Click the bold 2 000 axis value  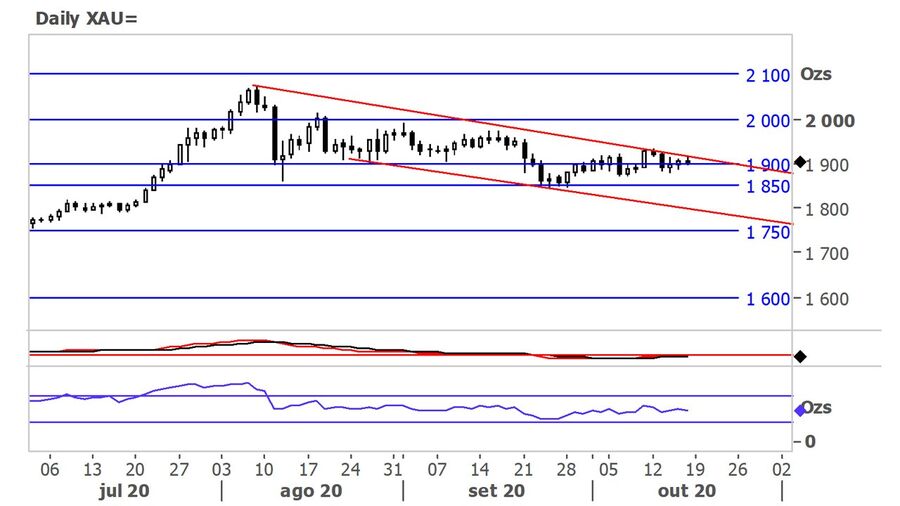point(830,121)
